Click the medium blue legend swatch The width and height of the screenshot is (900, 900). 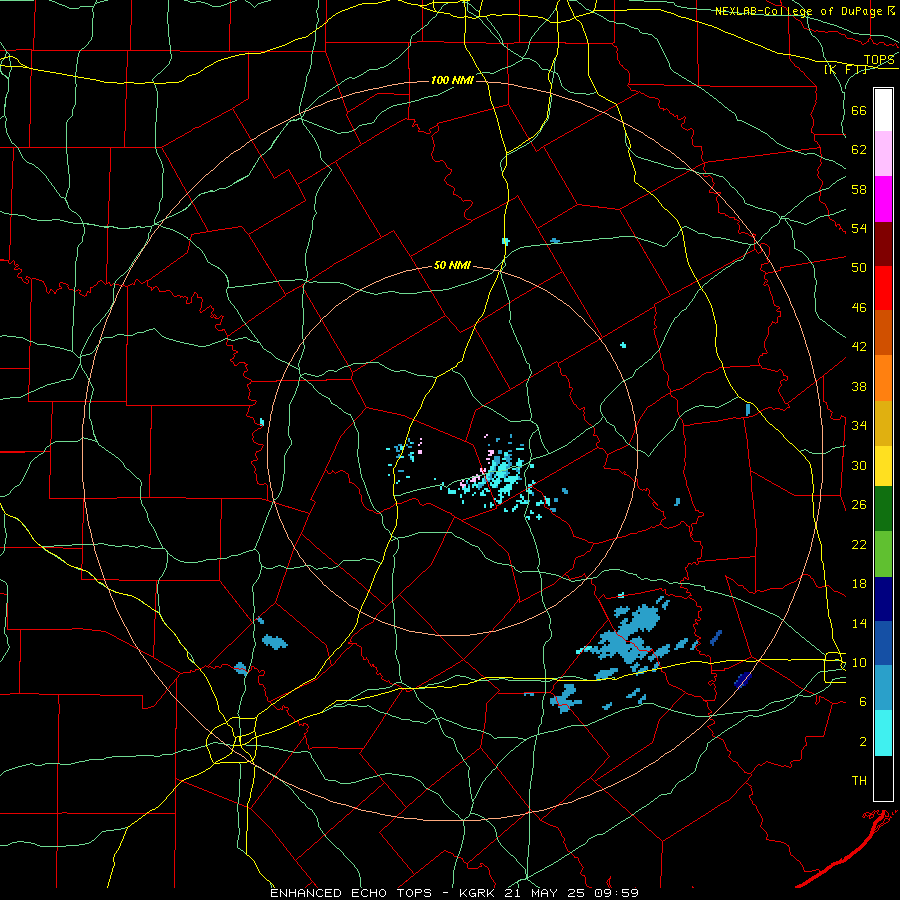(x=883, y=643)
